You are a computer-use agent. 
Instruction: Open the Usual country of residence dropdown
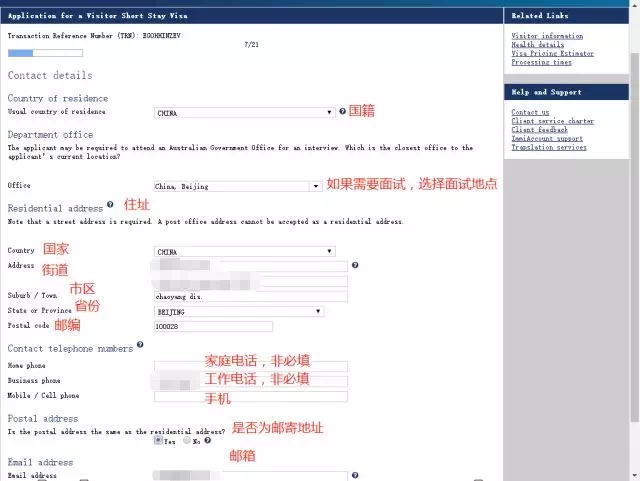click(x=244, y=113)
